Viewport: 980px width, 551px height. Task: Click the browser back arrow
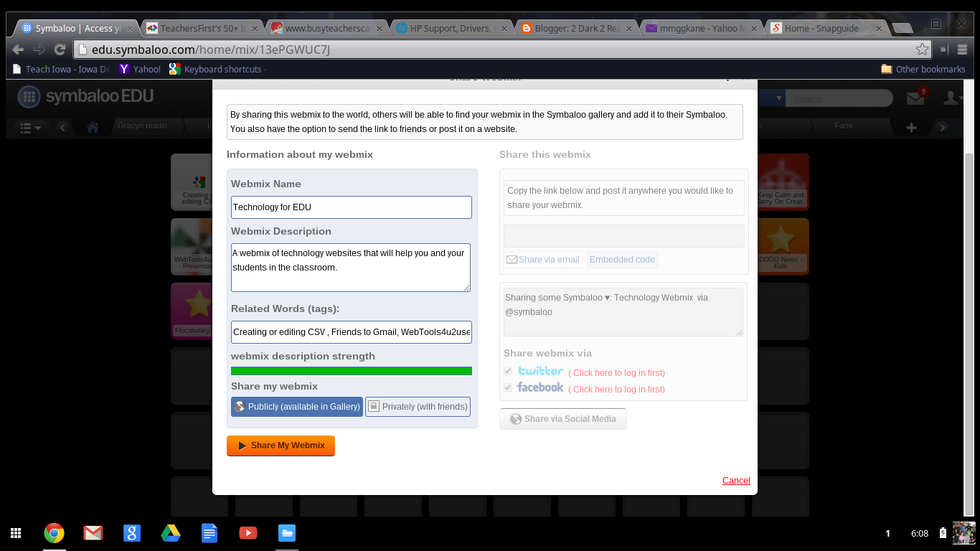(x=18, y=49)
